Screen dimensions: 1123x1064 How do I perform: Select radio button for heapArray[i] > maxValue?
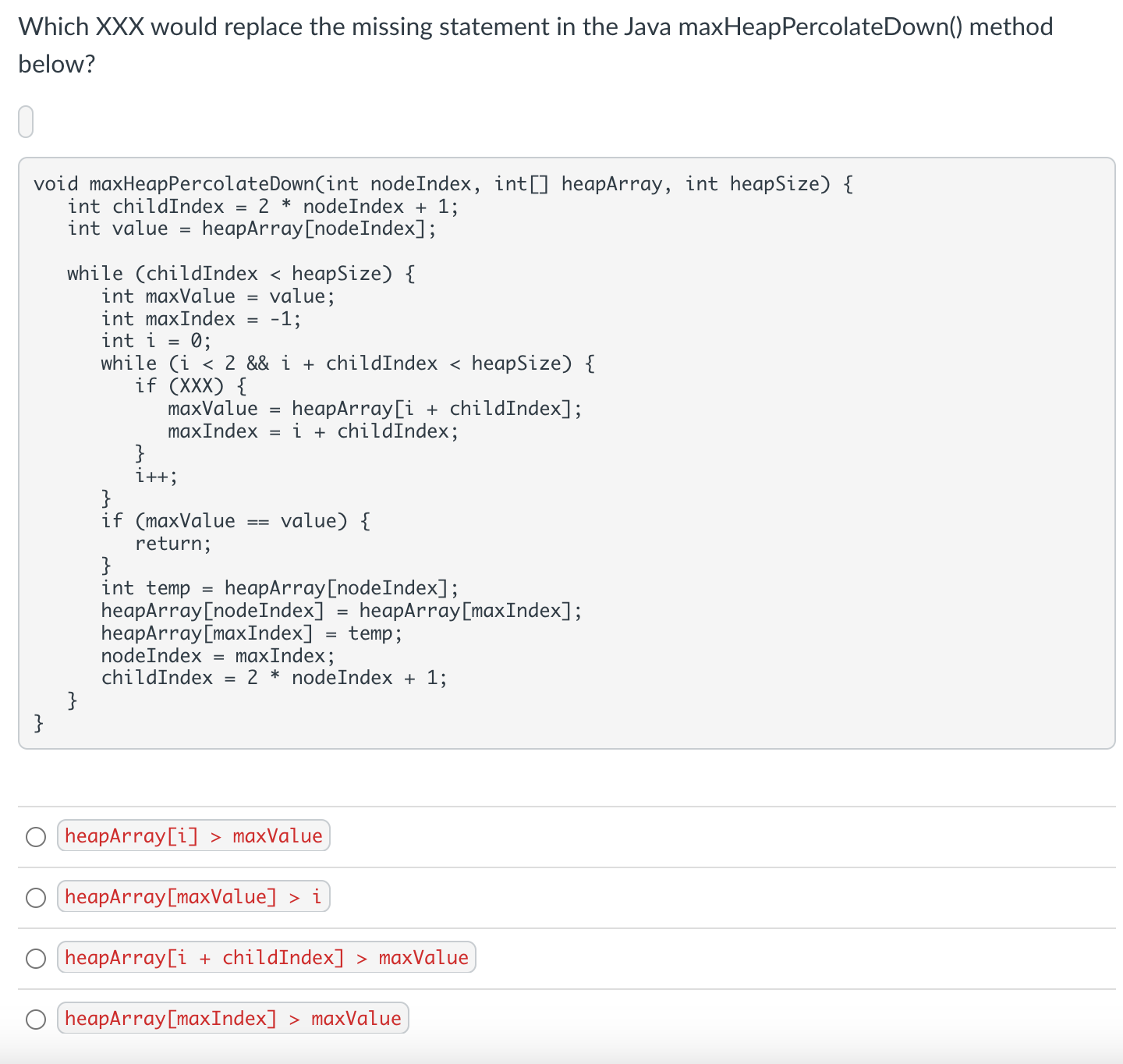pos(35,836)
